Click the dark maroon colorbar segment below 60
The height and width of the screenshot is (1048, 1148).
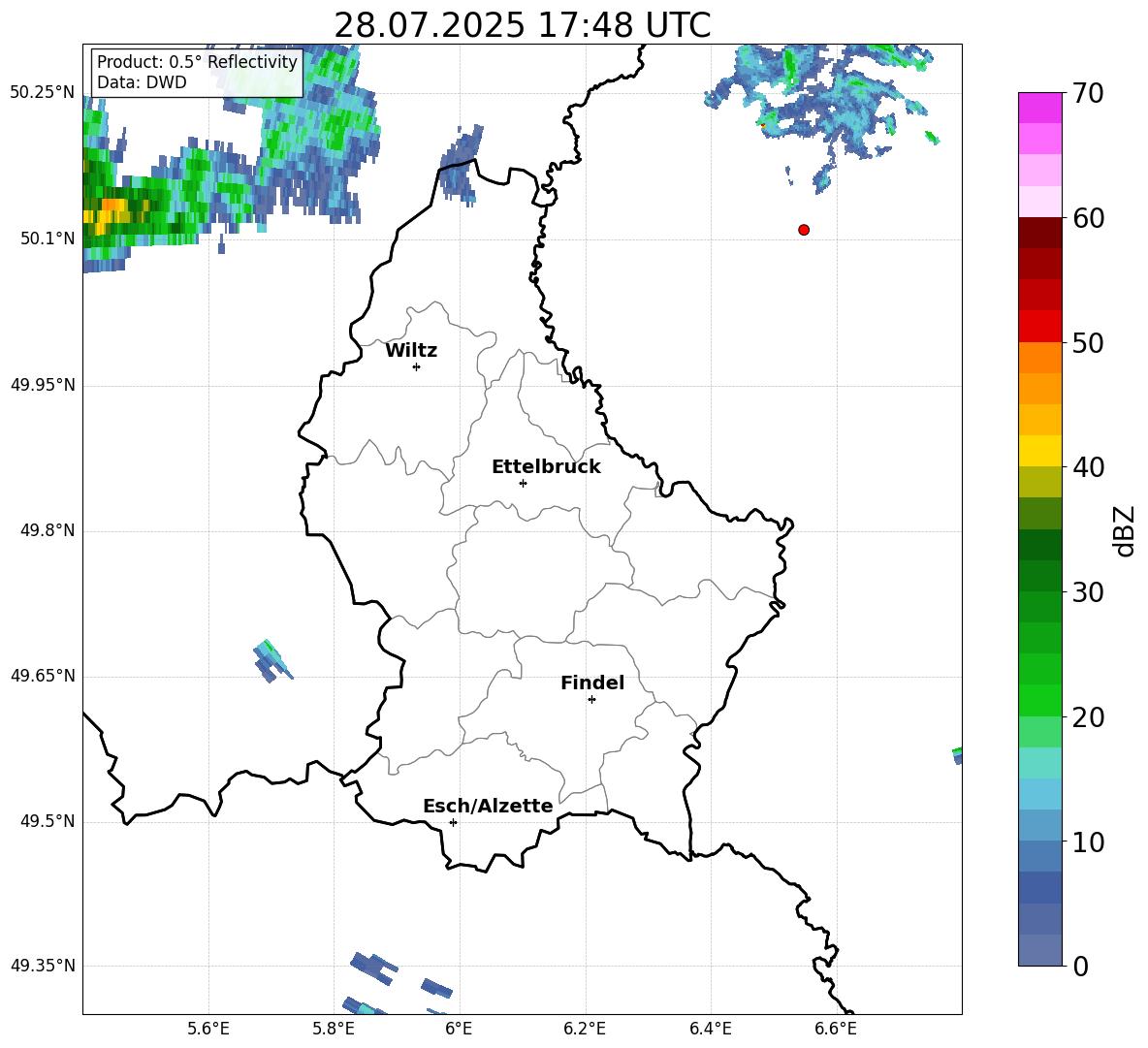click(1039, 233)
